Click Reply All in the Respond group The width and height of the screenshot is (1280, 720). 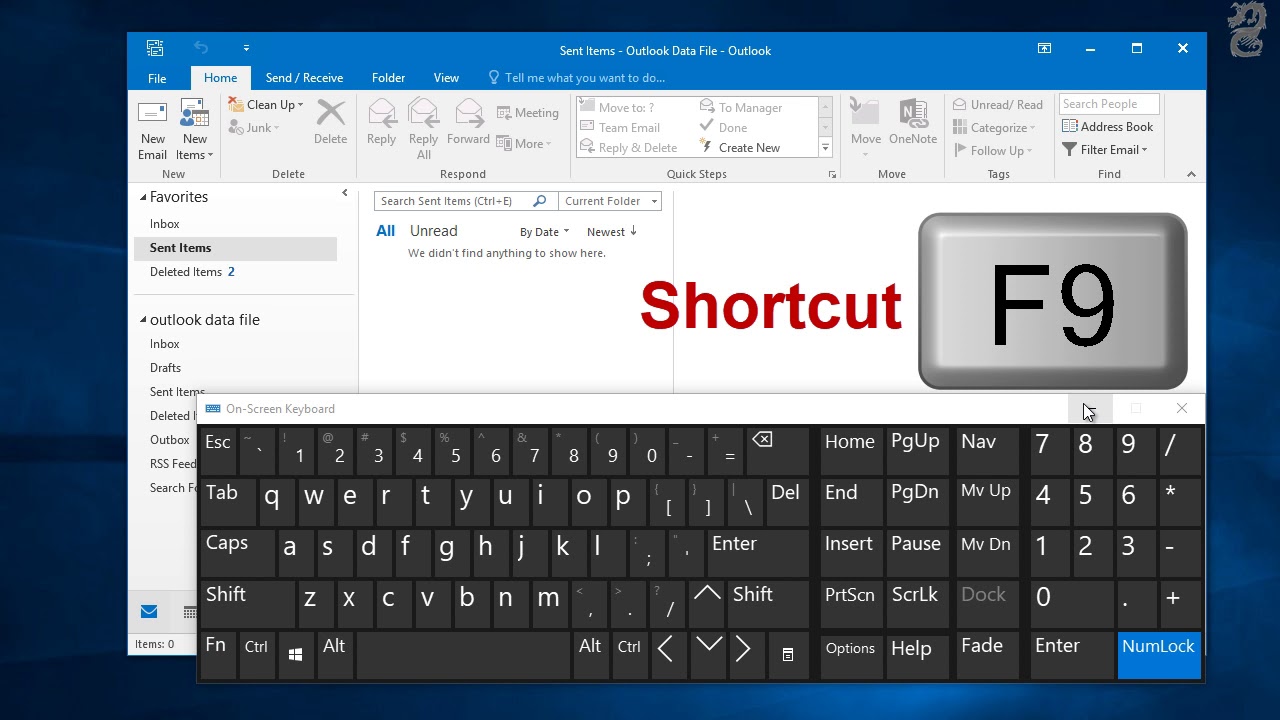(x=424, y=129)
